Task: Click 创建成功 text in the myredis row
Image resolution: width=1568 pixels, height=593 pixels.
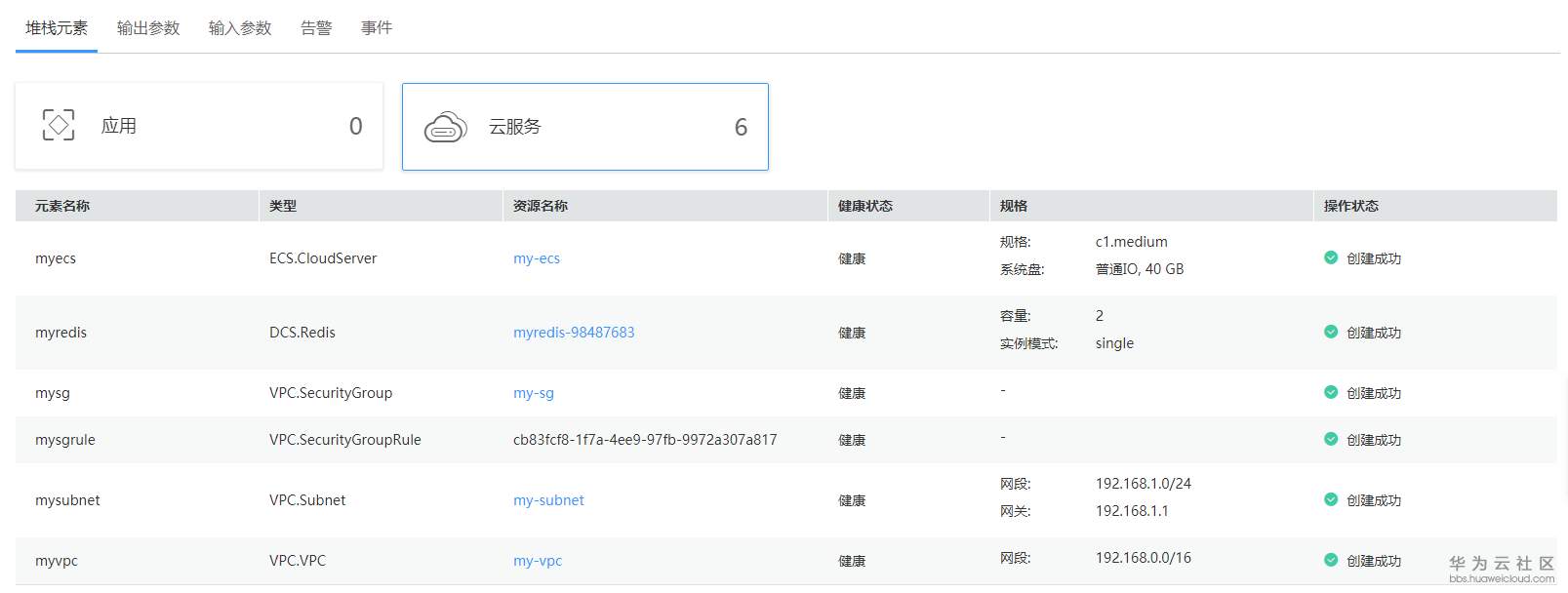Action: [1374, 333]
